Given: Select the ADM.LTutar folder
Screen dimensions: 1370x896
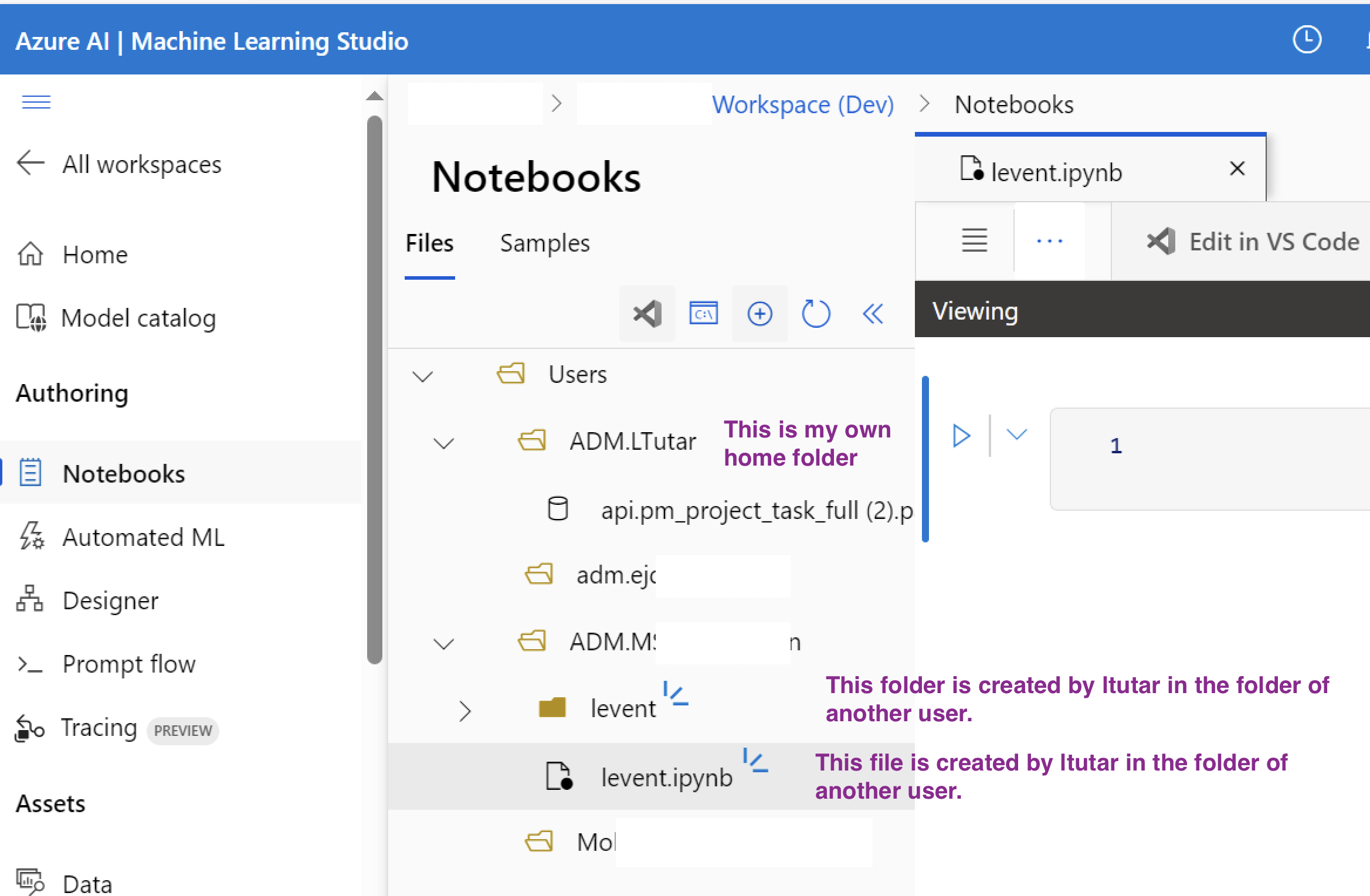Looking at the screenshot, I should 632,441.
